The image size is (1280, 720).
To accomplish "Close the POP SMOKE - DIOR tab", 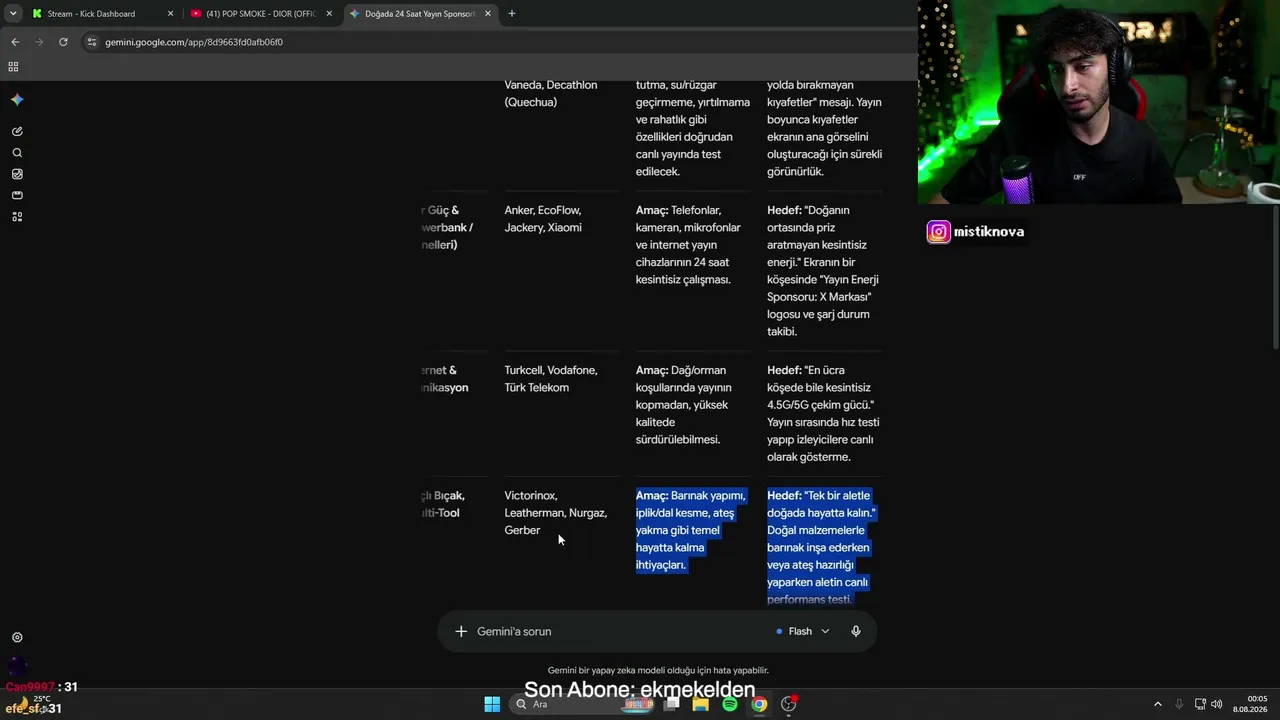I will point(329,14).
